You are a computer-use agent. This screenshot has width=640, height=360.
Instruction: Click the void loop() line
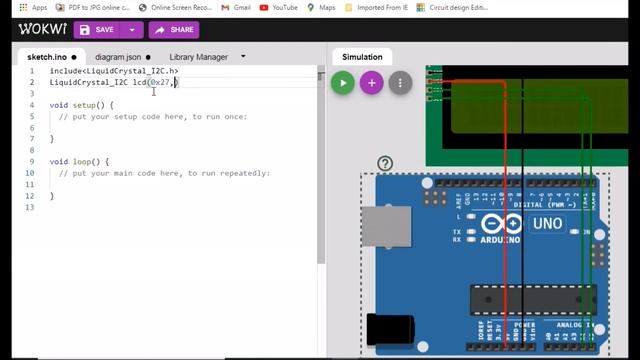point(79,162)
